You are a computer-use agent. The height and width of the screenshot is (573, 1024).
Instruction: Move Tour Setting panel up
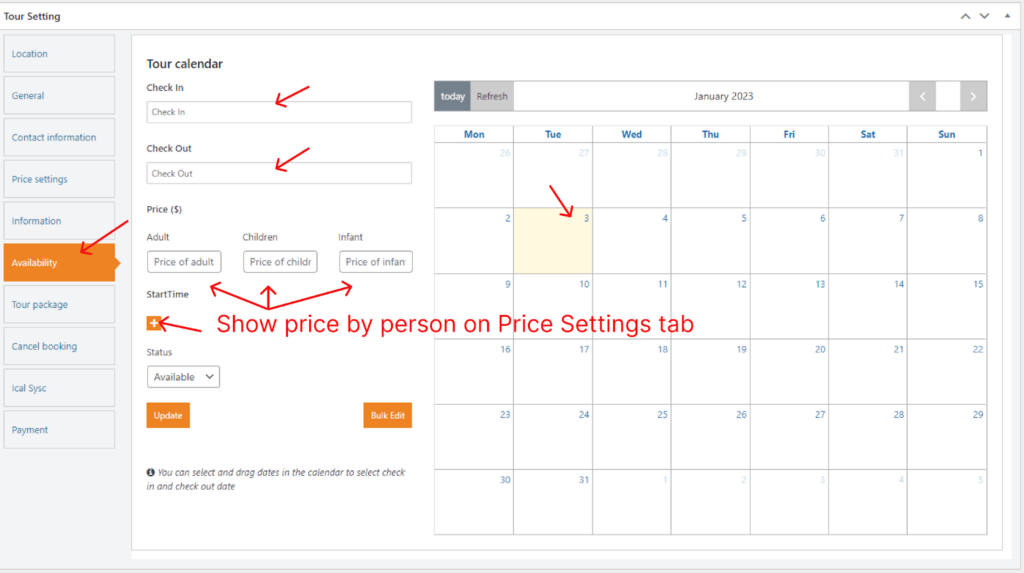965,16
